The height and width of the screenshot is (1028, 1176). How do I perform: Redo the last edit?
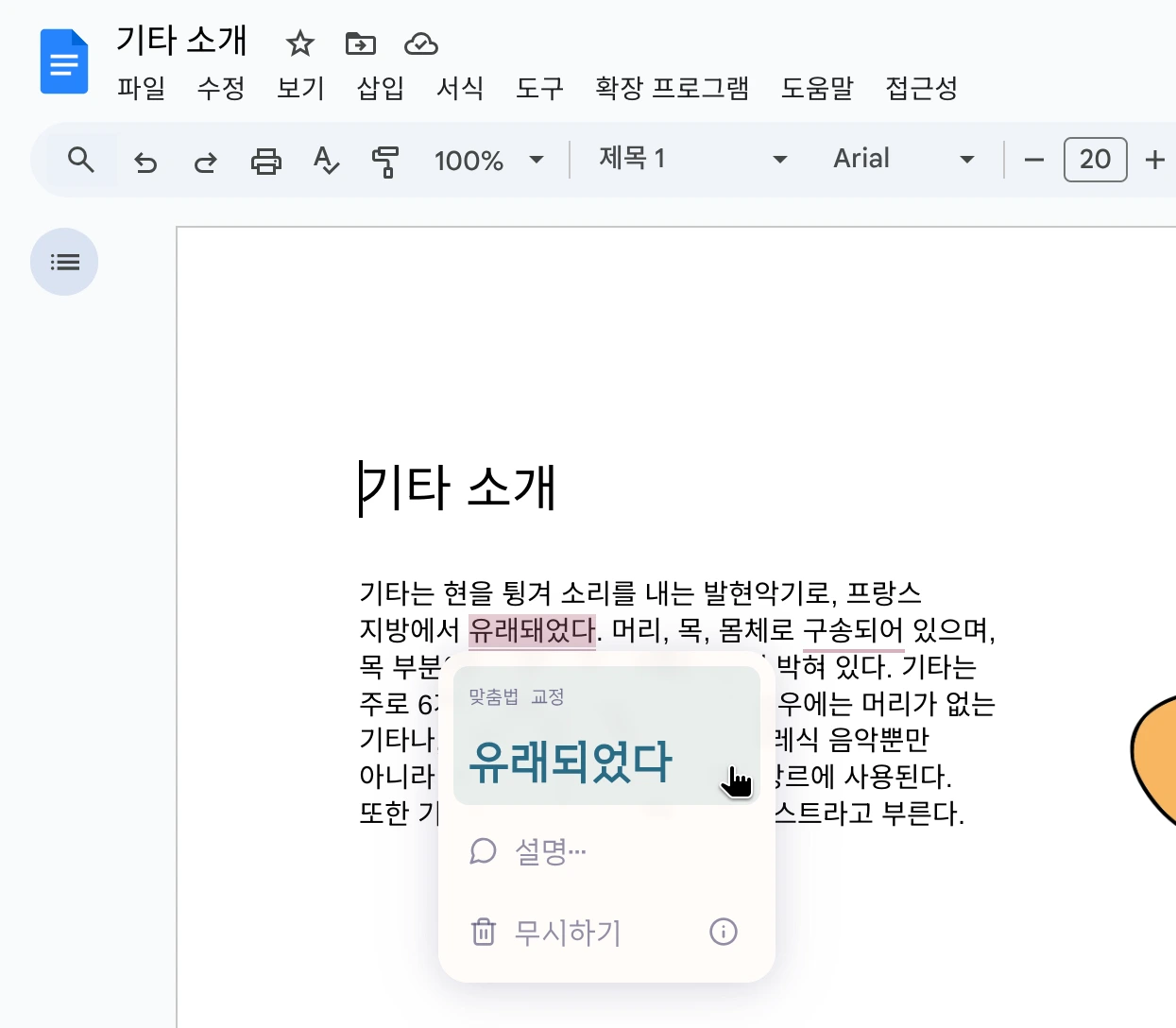pos(205,162)
